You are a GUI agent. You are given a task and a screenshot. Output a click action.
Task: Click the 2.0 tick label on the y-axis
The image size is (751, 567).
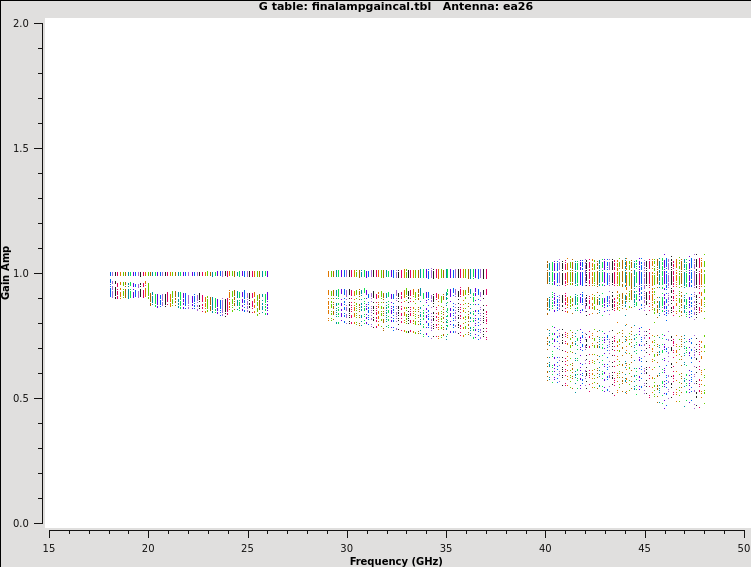click(x=21, y=23)
